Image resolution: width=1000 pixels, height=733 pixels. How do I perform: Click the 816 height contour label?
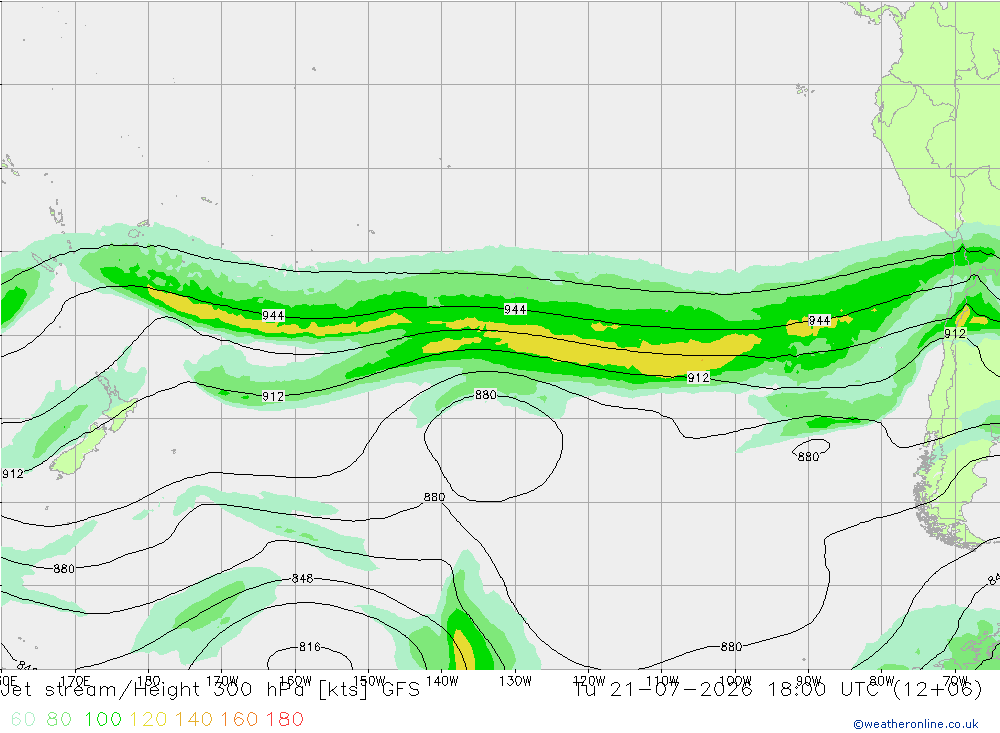tap(310, 647)
